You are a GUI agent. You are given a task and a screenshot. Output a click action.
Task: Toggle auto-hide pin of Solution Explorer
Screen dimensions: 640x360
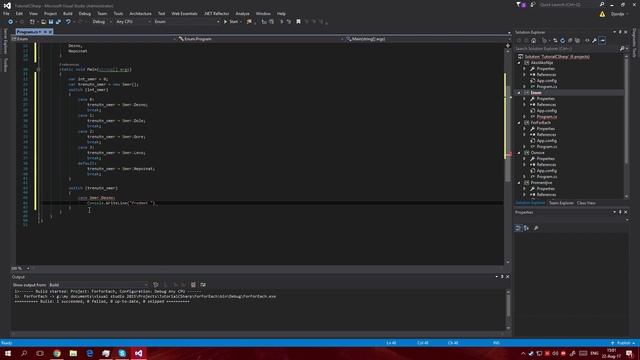(620, 32)
